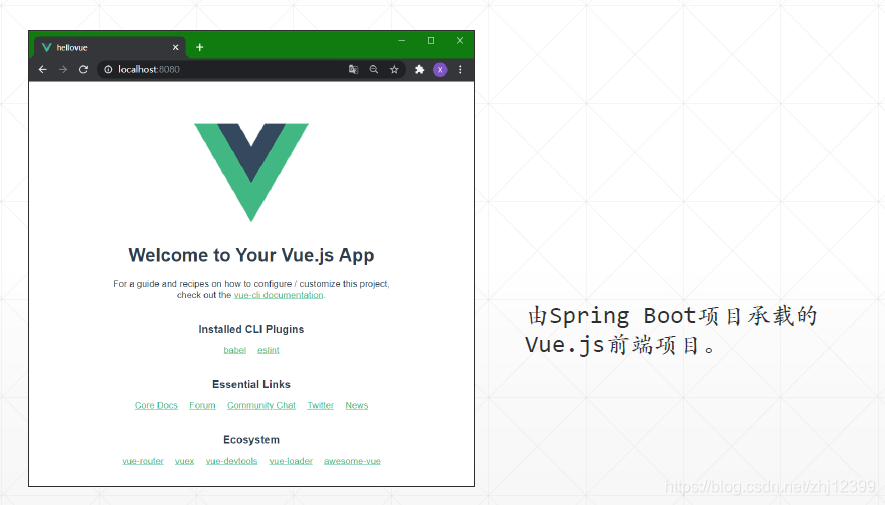This screenshot has width=885, height=505.
Task: Click the zoom magnifier icon
Action: (x=374, y=69)
